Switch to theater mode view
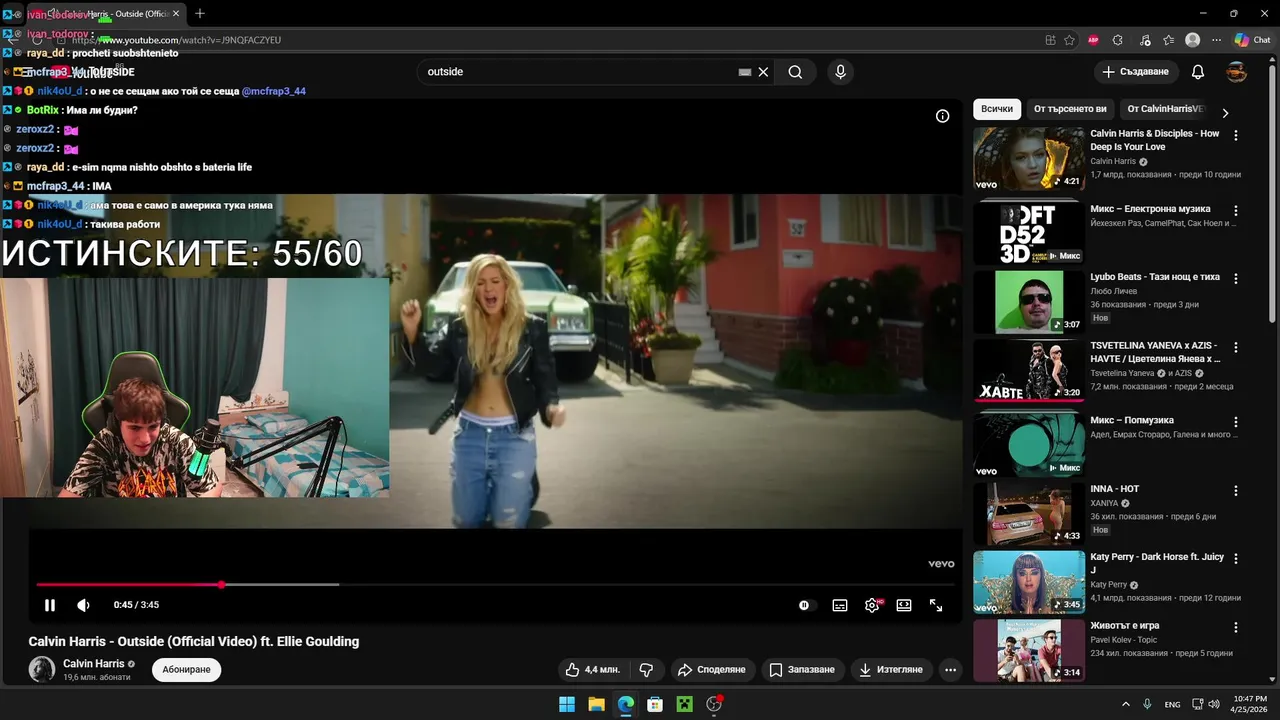The height and width of the screenshot is (720, 1280). point(904,605)
